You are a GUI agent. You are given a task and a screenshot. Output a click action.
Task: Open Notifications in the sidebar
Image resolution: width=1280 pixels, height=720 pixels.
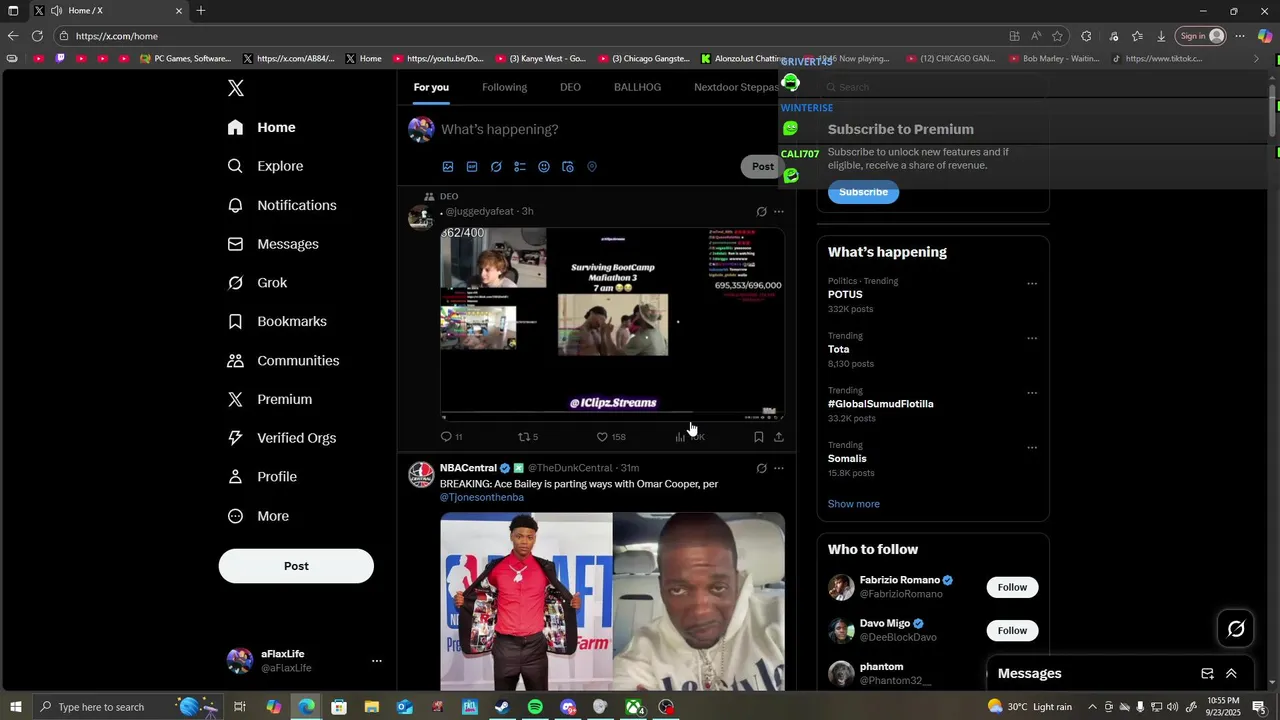(283, 205)
